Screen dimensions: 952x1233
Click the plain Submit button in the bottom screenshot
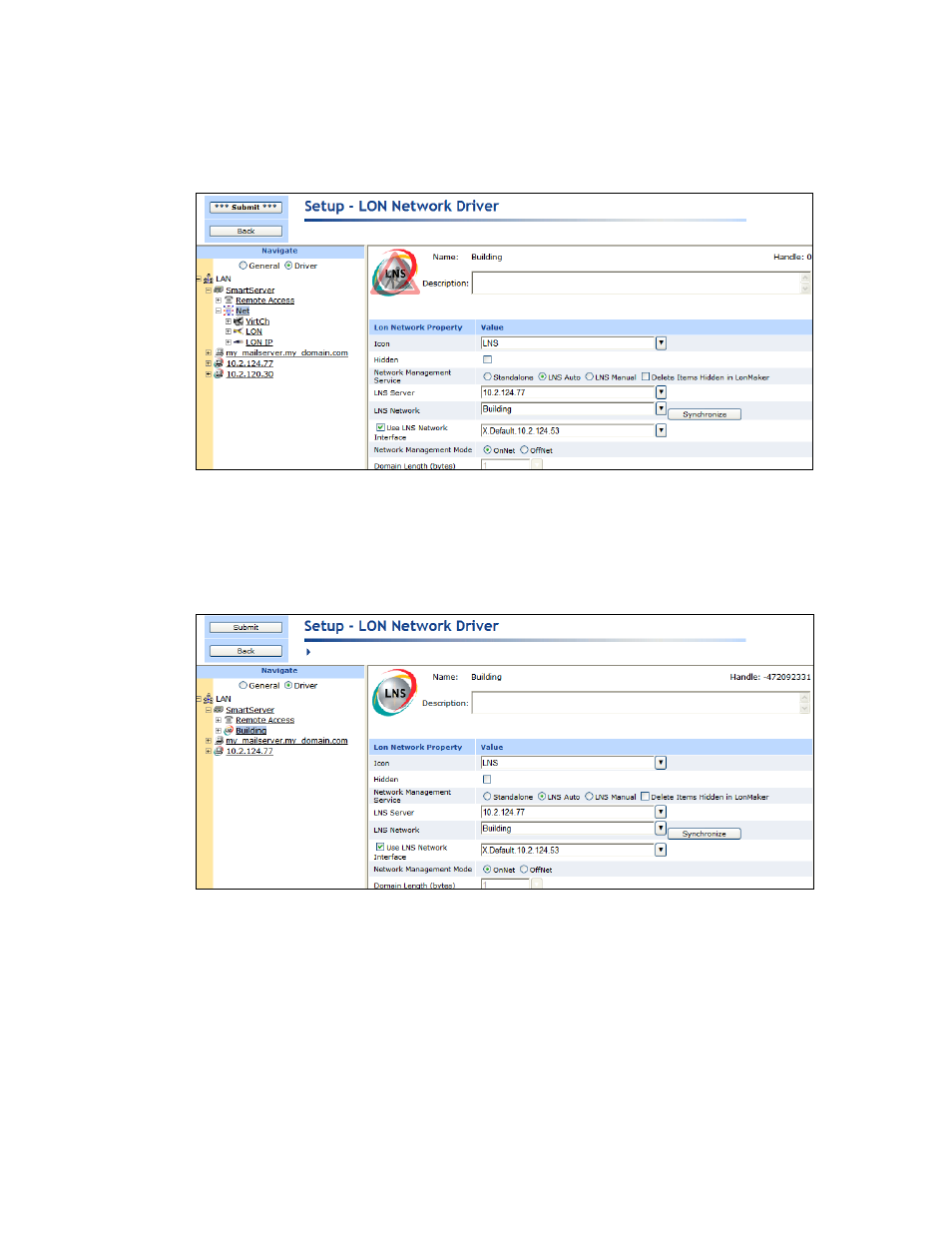coord(245,628)
